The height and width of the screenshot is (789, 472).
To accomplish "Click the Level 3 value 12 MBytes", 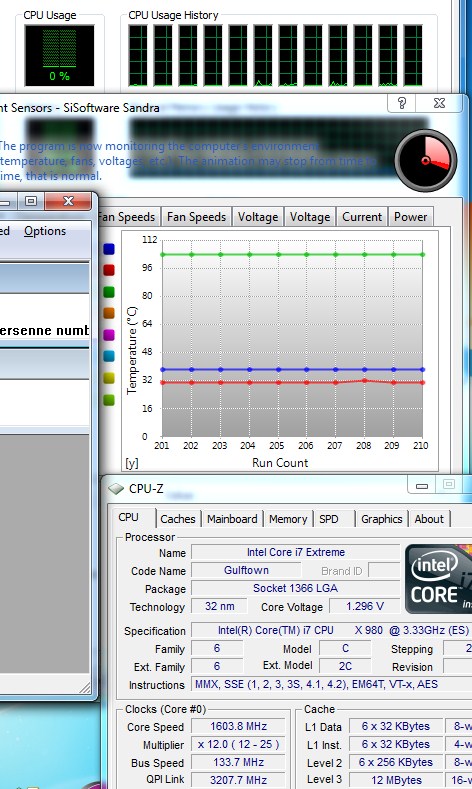I will [396, 780].
